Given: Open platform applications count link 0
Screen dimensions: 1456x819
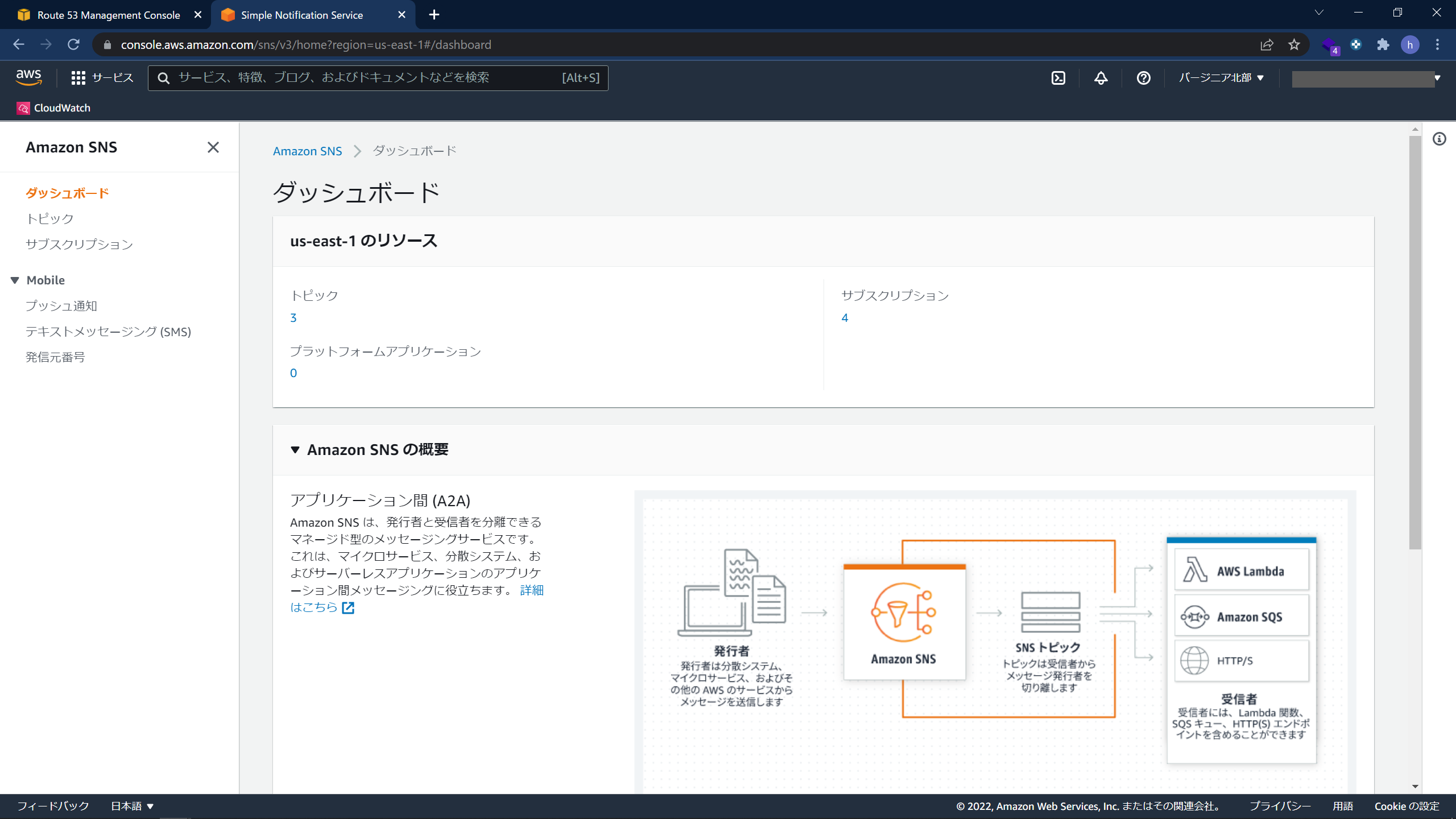Looking at the screenshot, I should [293, 373].
